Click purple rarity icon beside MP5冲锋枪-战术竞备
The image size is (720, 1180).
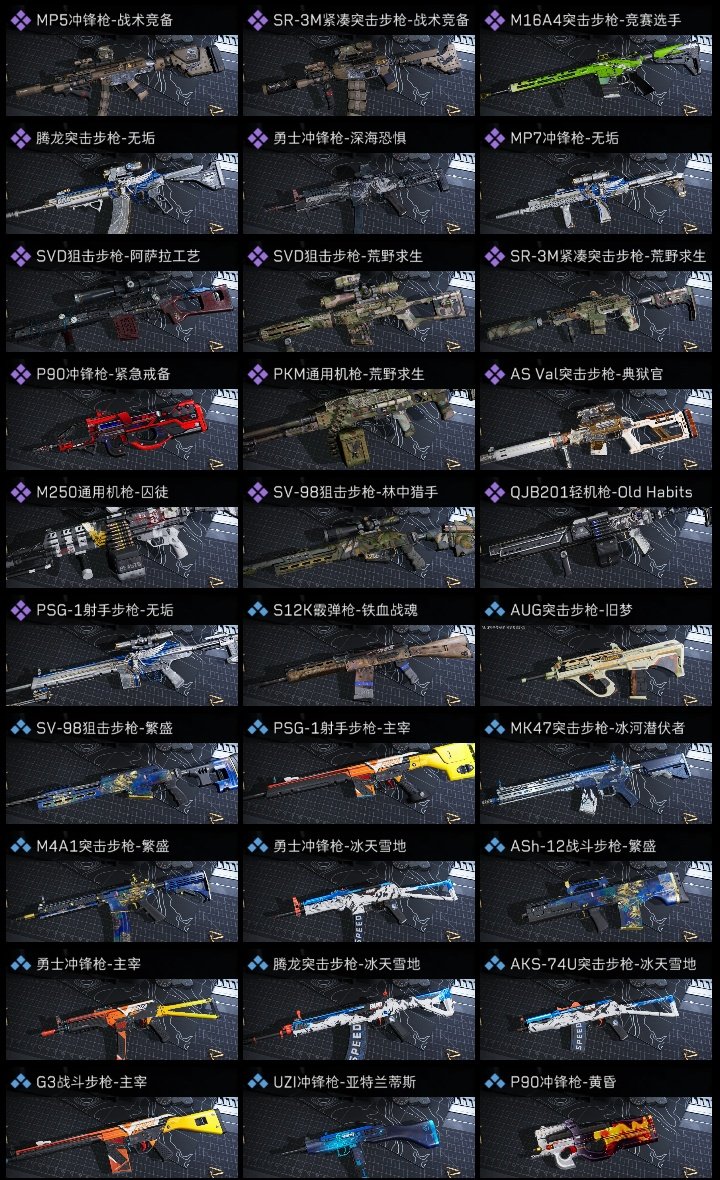[x=20, y=20]
